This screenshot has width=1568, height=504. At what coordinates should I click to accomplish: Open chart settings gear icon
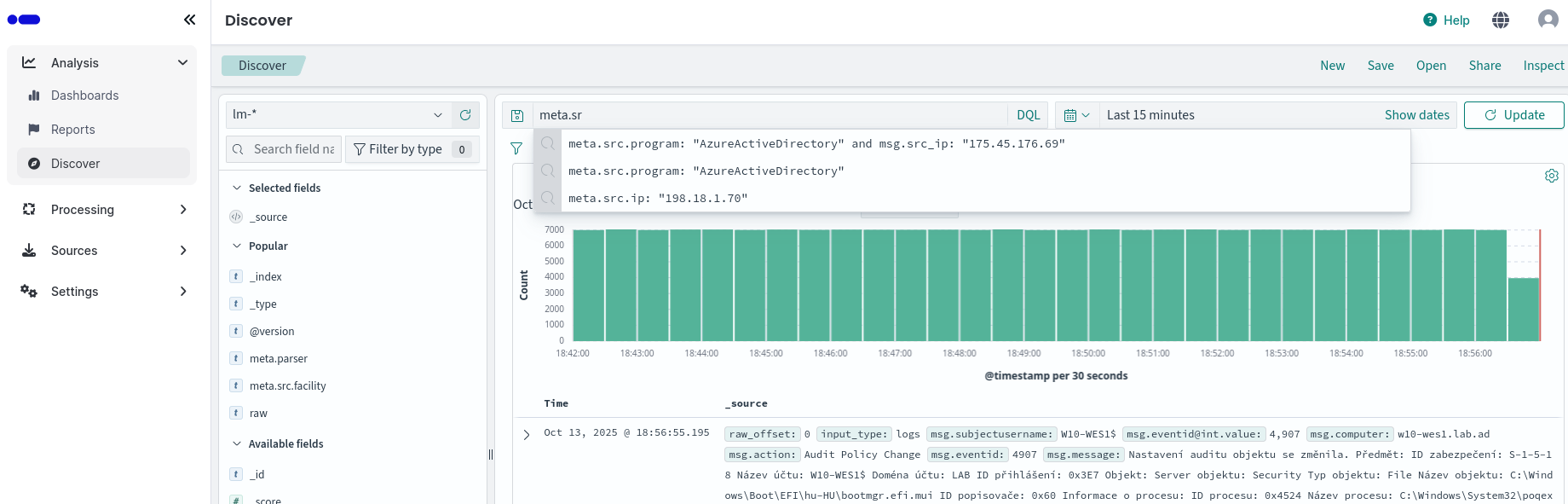tap(1551, 176)
